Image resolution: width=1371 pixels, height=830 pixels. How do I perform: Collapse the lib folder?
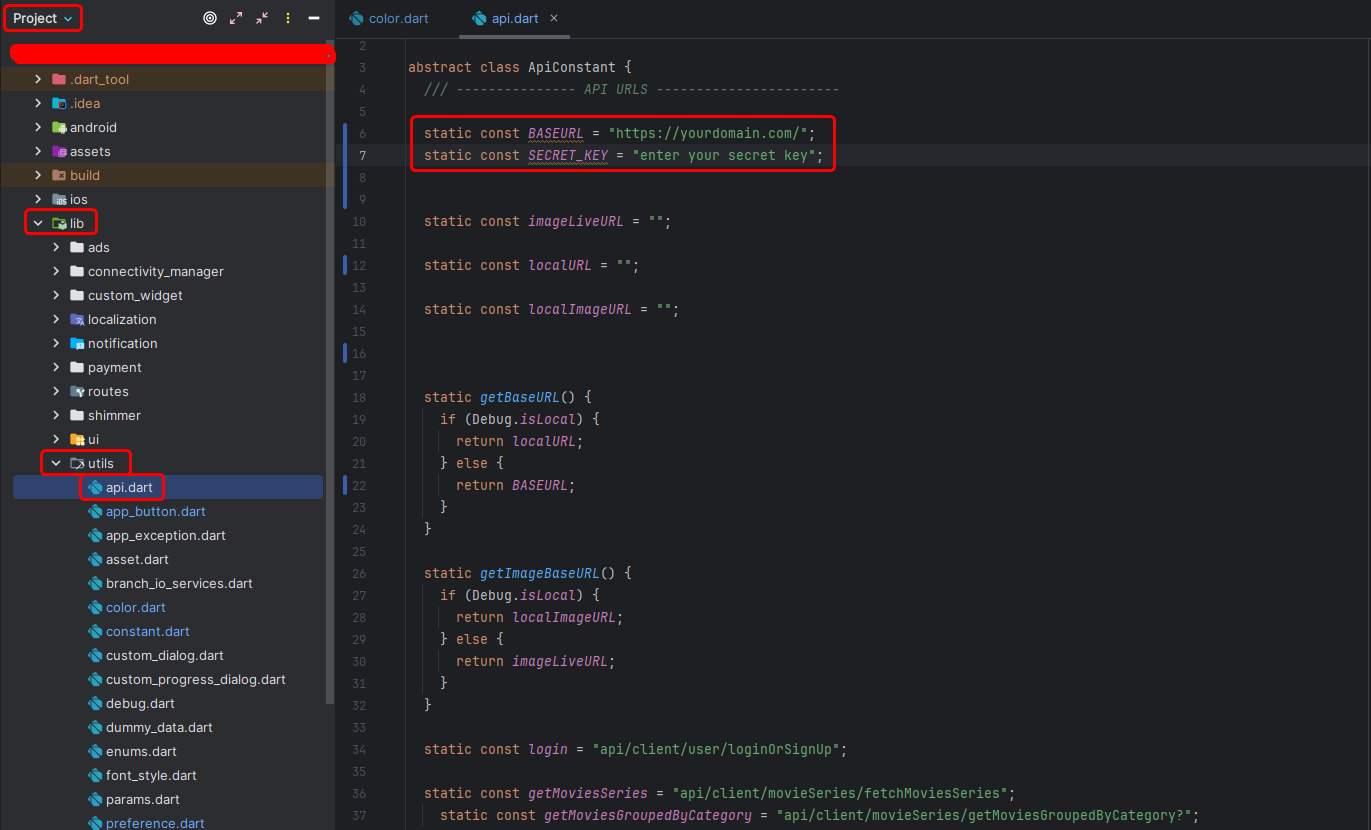38,223
